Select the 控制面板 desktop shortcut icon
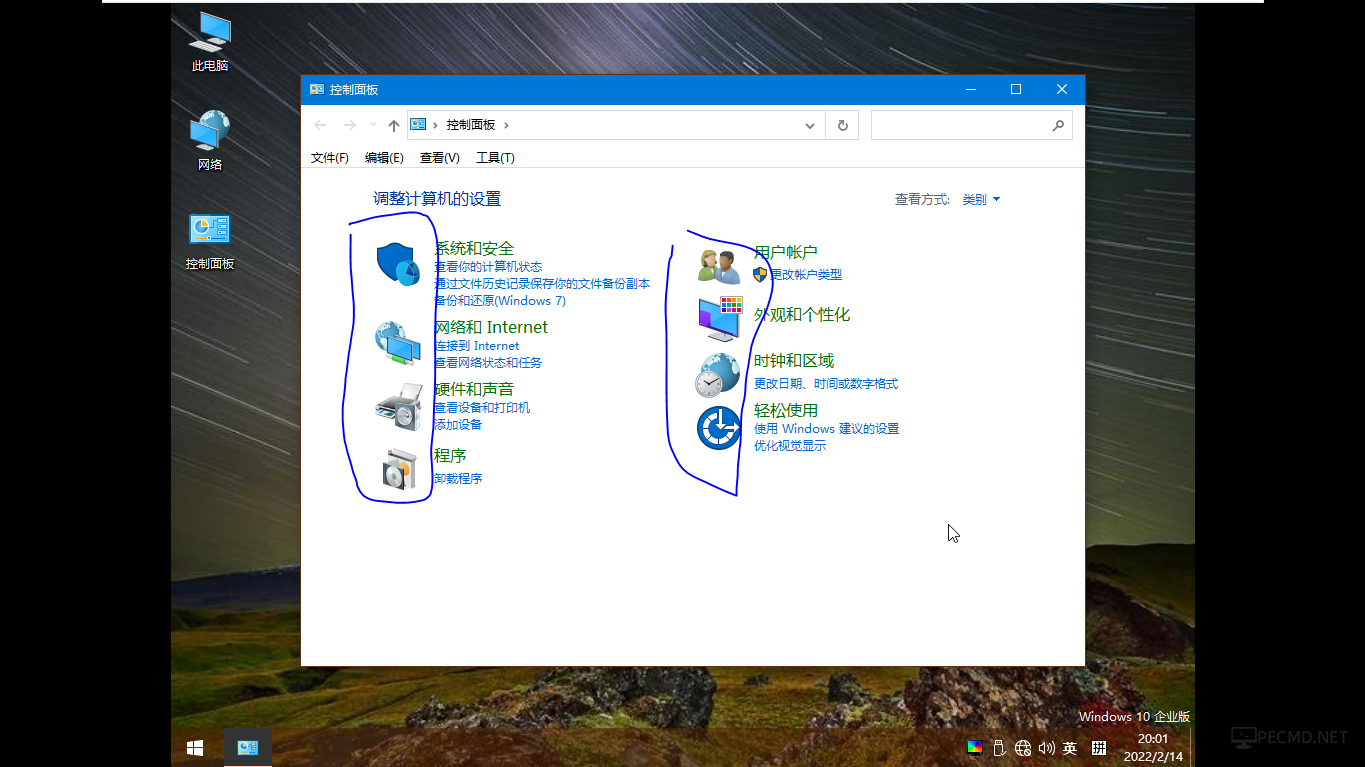Viewport: 1365px width, 767px height. (x=210, y=241)
